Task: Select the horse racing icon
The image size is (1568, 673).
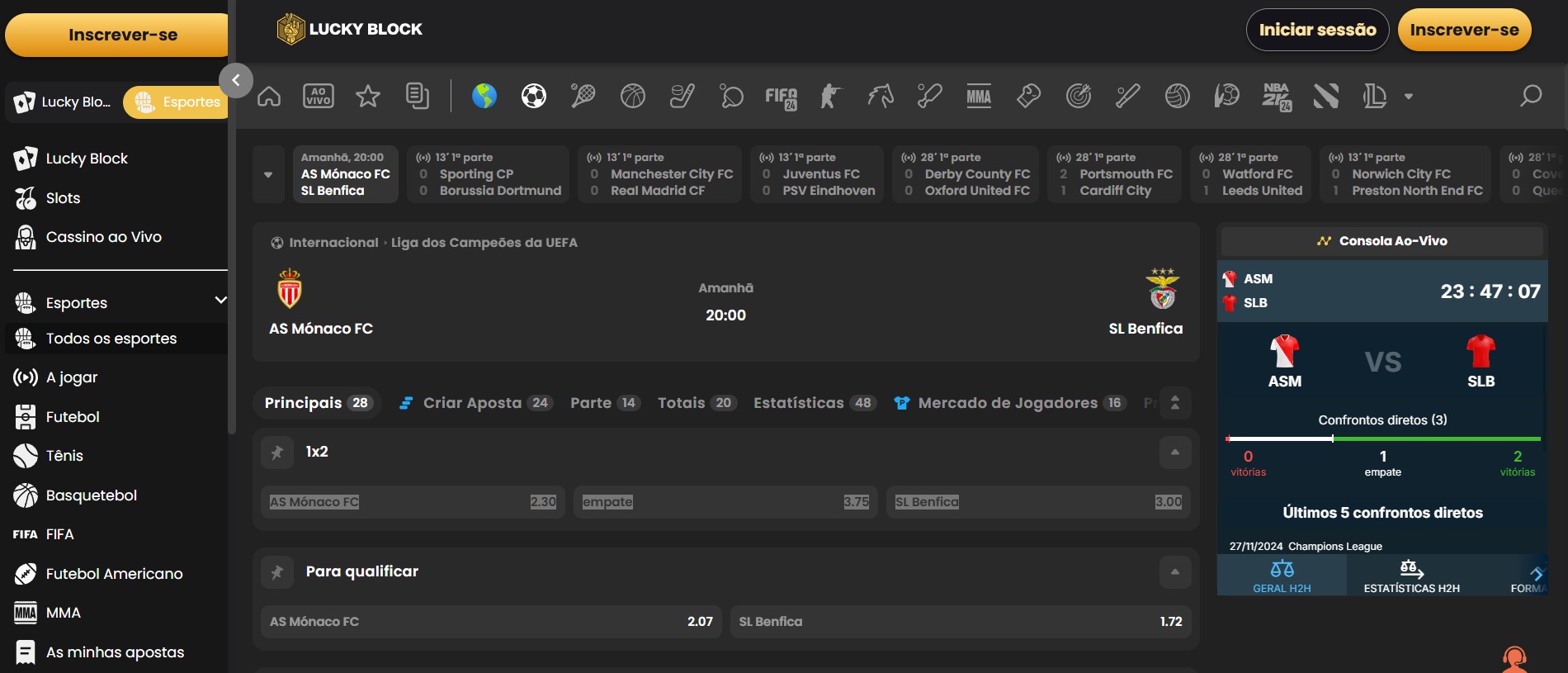Action: (x=881, y=97)
